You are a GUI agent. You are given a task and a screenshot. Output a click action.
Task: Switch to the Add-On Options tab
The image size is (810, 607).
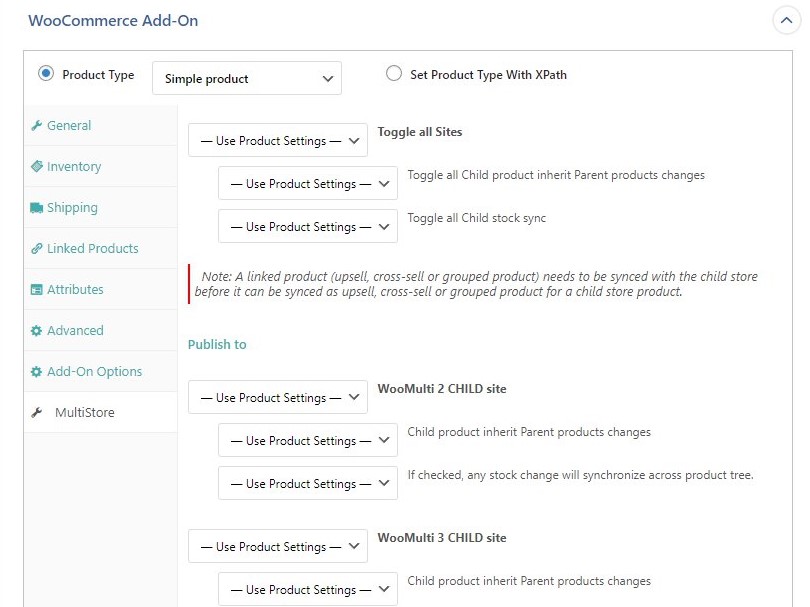tap(101, 371)
